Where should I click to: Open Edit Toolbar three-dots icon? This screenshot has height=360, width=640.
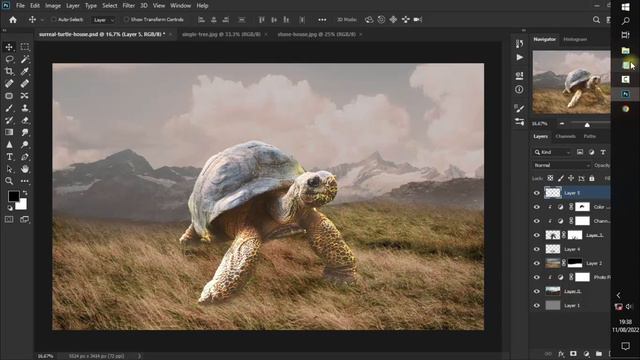[x=25, y=181]
